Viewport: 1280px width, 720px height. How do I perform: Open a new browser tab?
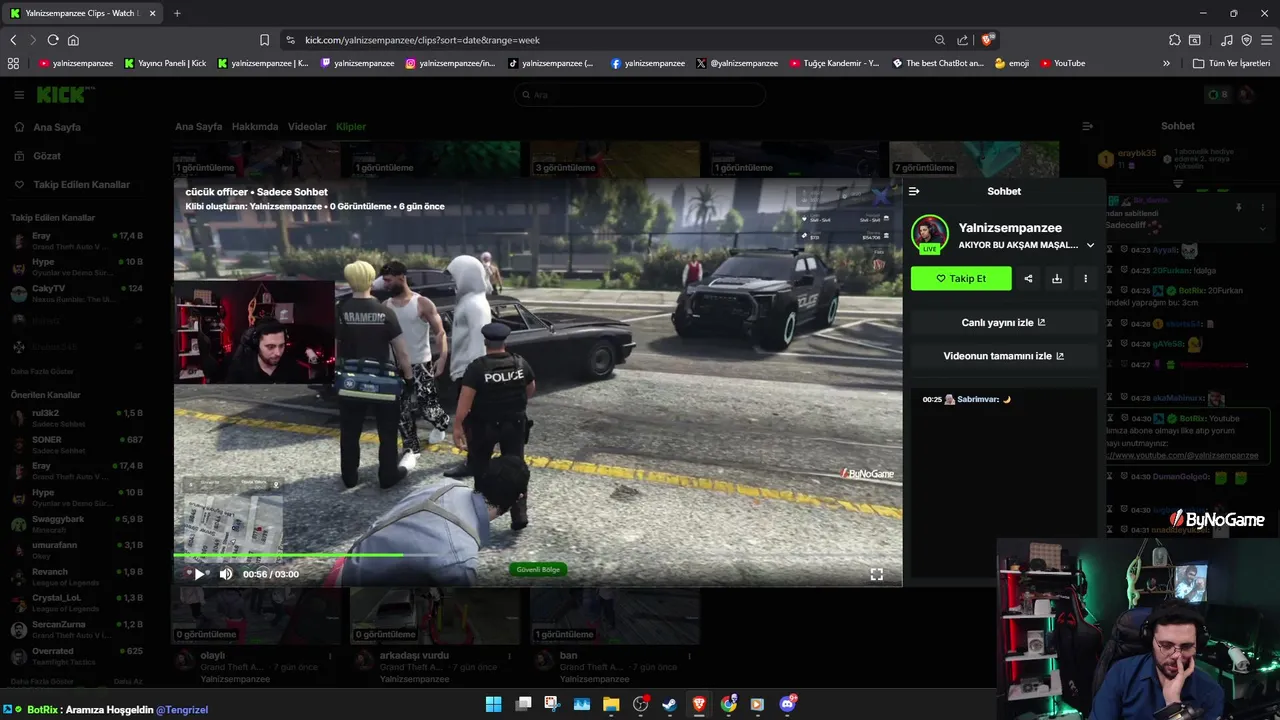click(177, 13)
